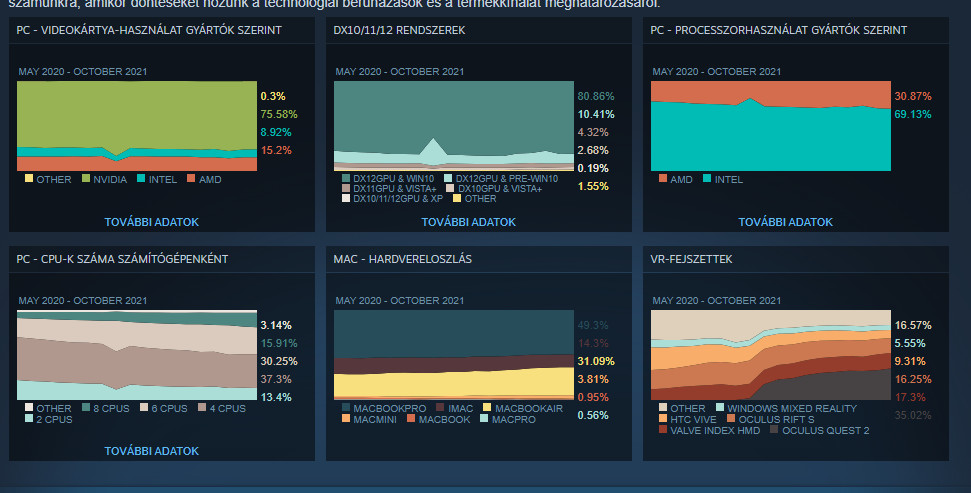Screen dimensions: 971x493
Task: Click the 35.02% value in VR chart
Action: tap(913, 415)
